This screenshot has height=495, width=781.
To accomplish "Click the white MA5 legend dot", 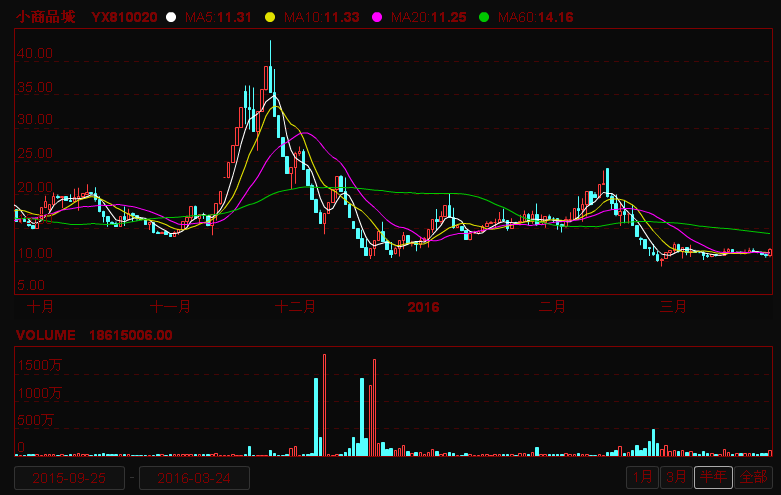I will coord(171,18).
